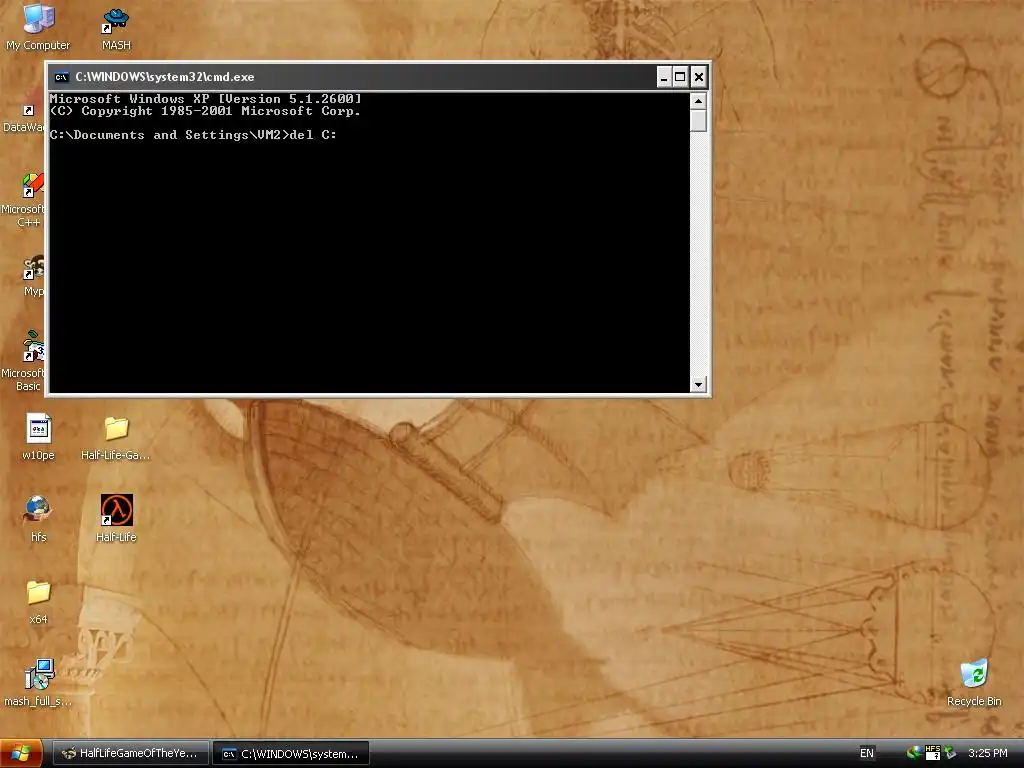Click the 3:25 PM clock
This screenshot has width=1024, height=768.
[987, 753]
